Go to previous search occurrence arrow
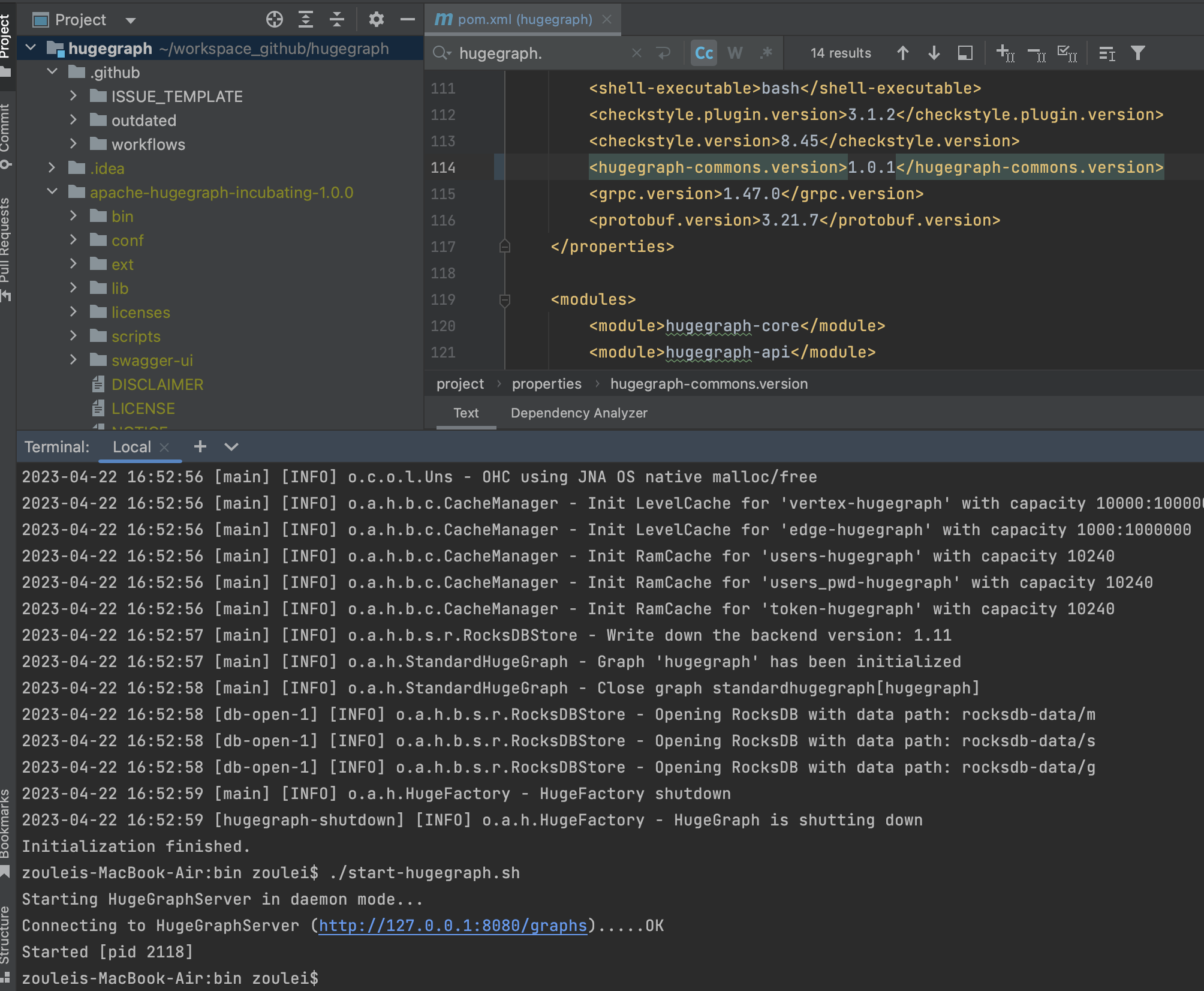Screen dimensions: 1204x991 [x=902, y=53]
